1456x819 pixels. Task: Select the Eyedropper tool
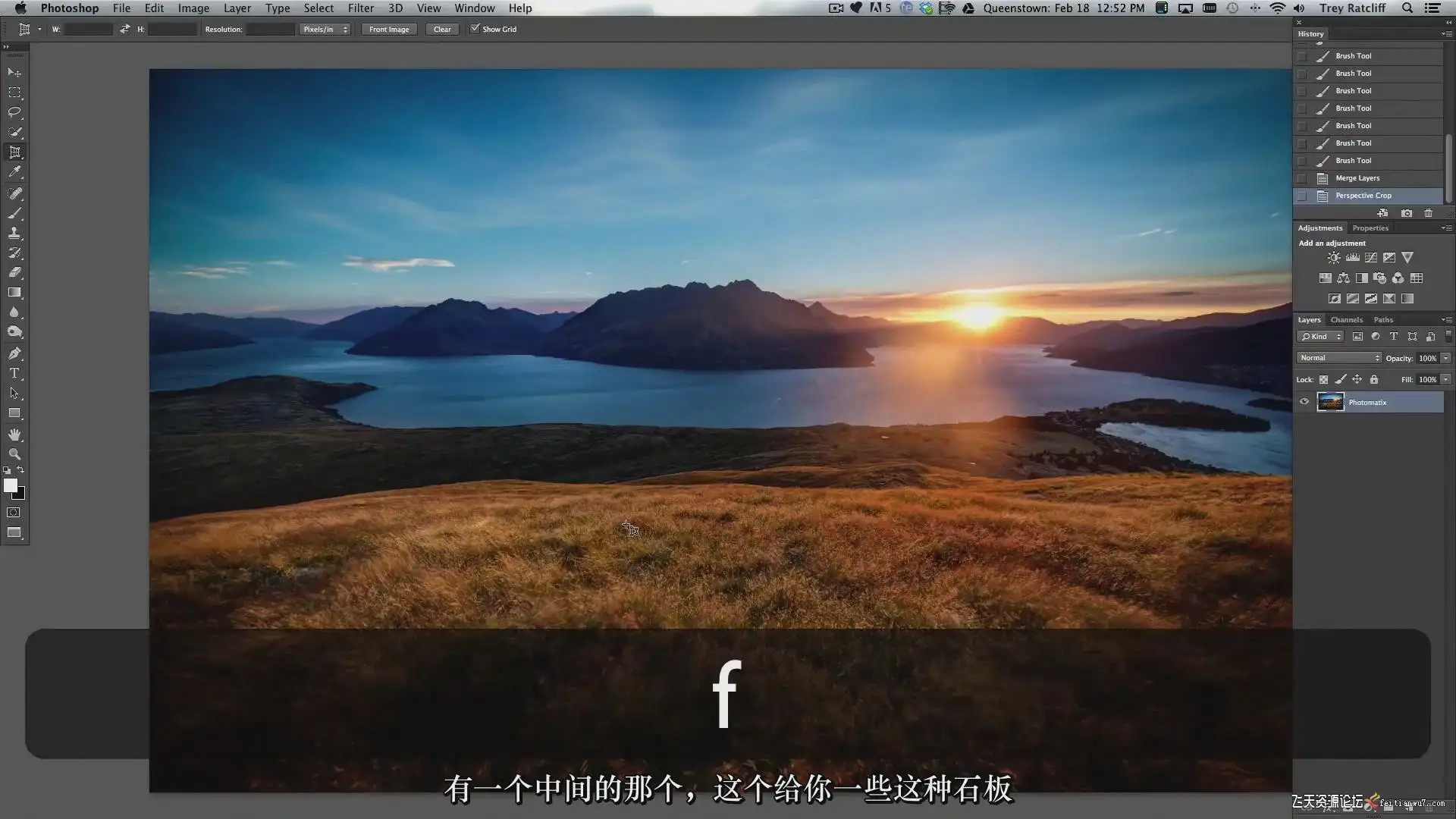(x=14, y=172)
